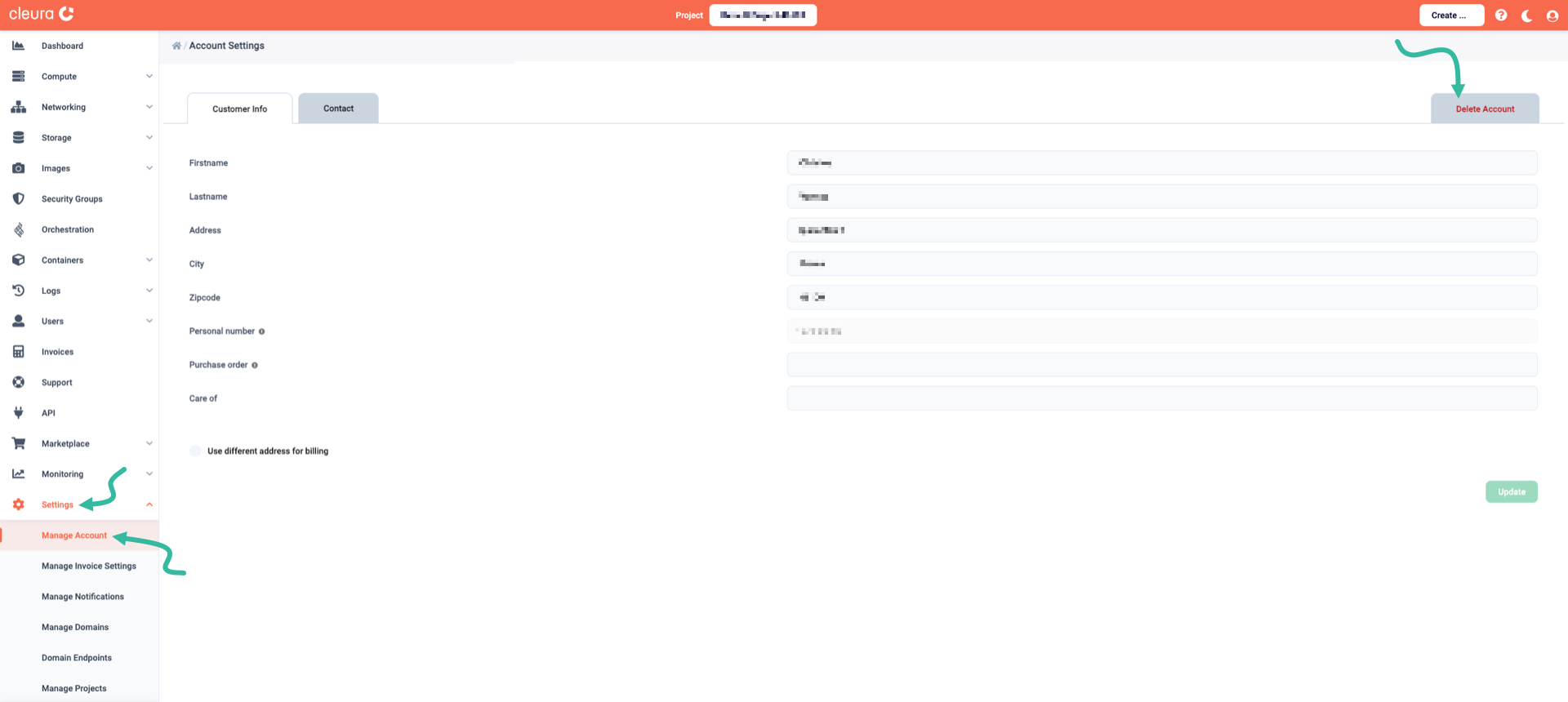Switch to the Customer Info tab
The image size is (1568, 702).
click(x=239, y=109)
